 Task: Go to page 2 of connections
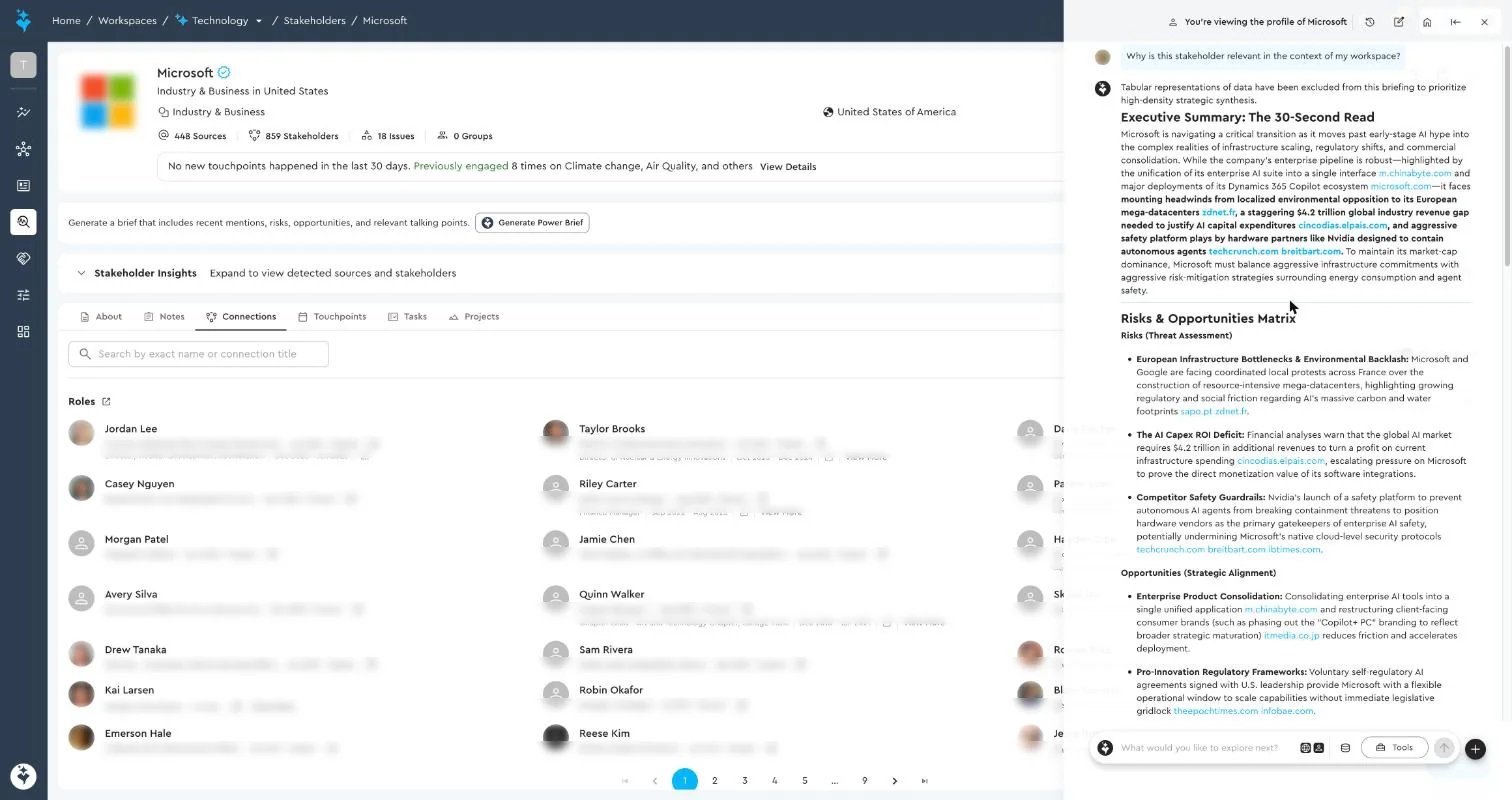(x=715, y=781)
